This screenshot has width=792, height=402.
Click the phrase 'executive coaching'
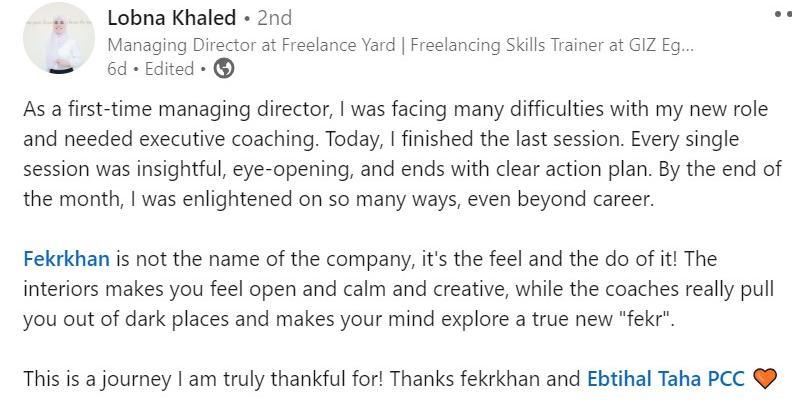tap(228, 139)
